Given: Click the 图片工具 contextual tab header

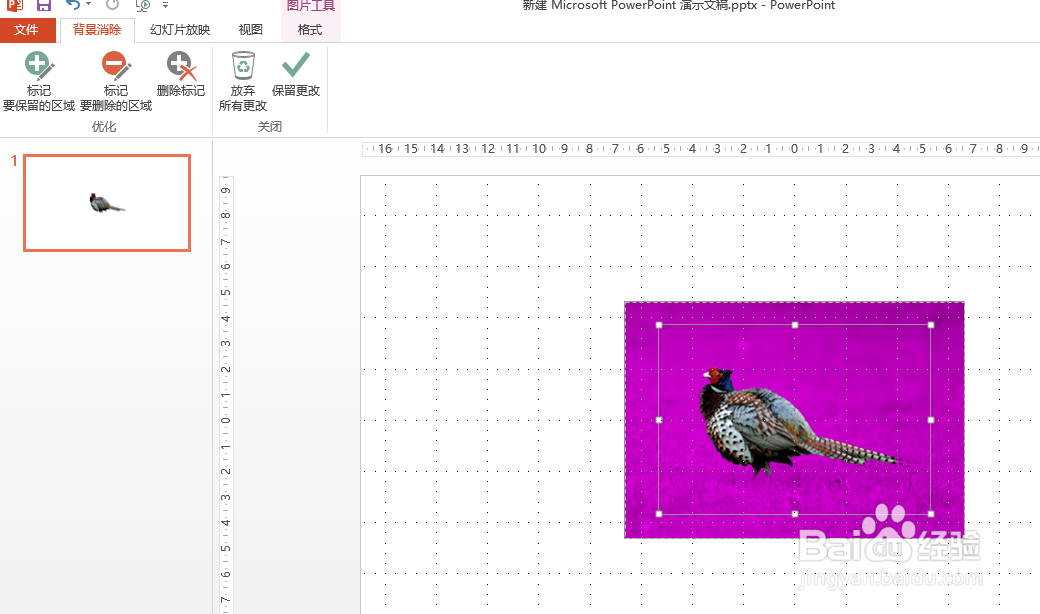Looking at the screenshot, I should tap(310, 7).
